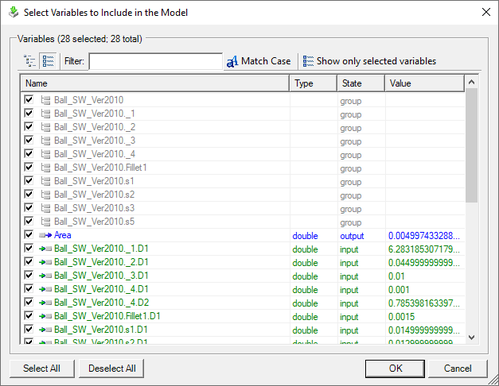The height and width of the screenshot is (386, 499).
Task: Click group icon of Ball_SW_Ver2010._4
Action: [x=45, y=154]
